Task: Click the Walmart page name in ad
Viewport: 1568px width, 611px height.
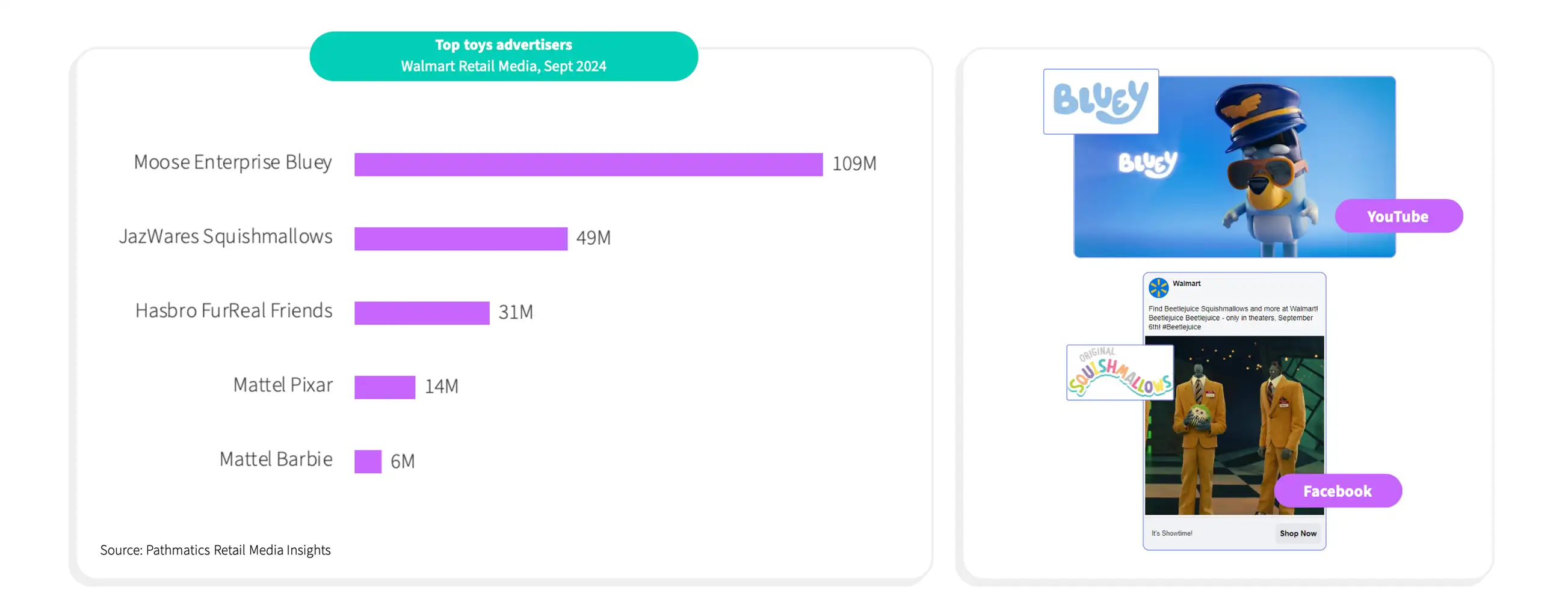Action: (1187, 284)
